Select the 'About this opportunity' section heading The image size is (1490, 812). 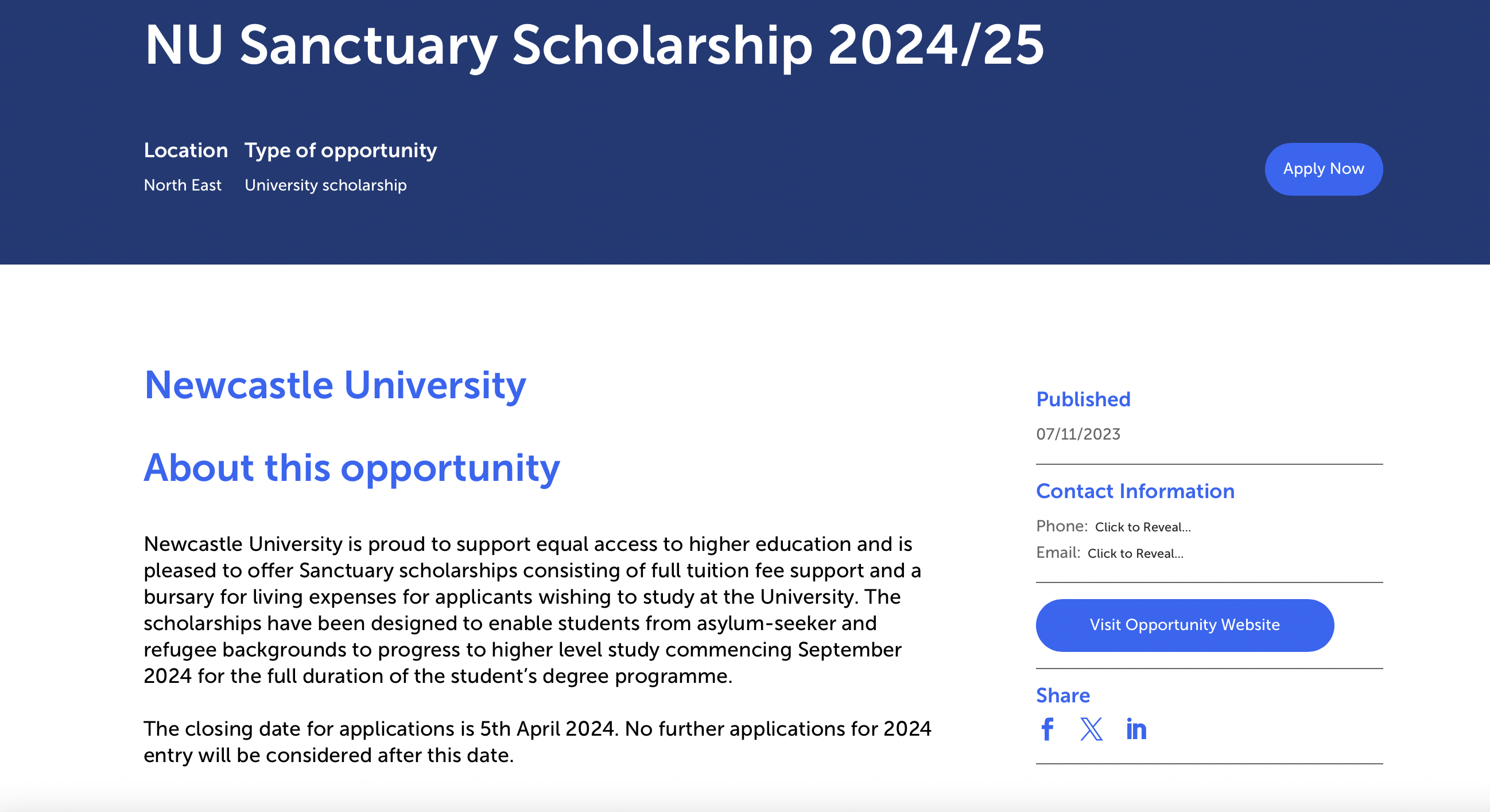coord(352,469)
